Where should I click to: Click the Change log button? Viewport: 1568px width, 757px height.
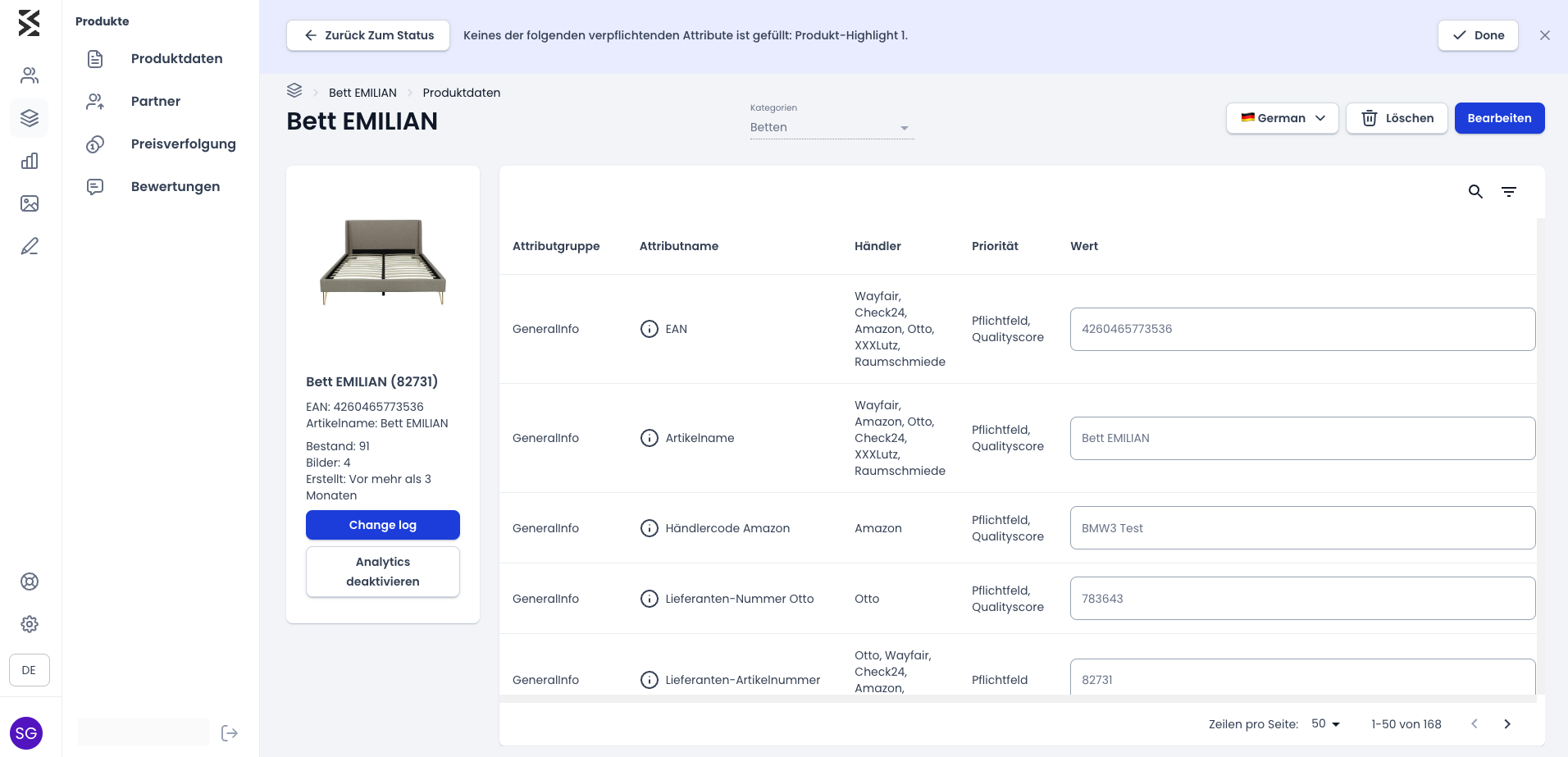point(383,525)
